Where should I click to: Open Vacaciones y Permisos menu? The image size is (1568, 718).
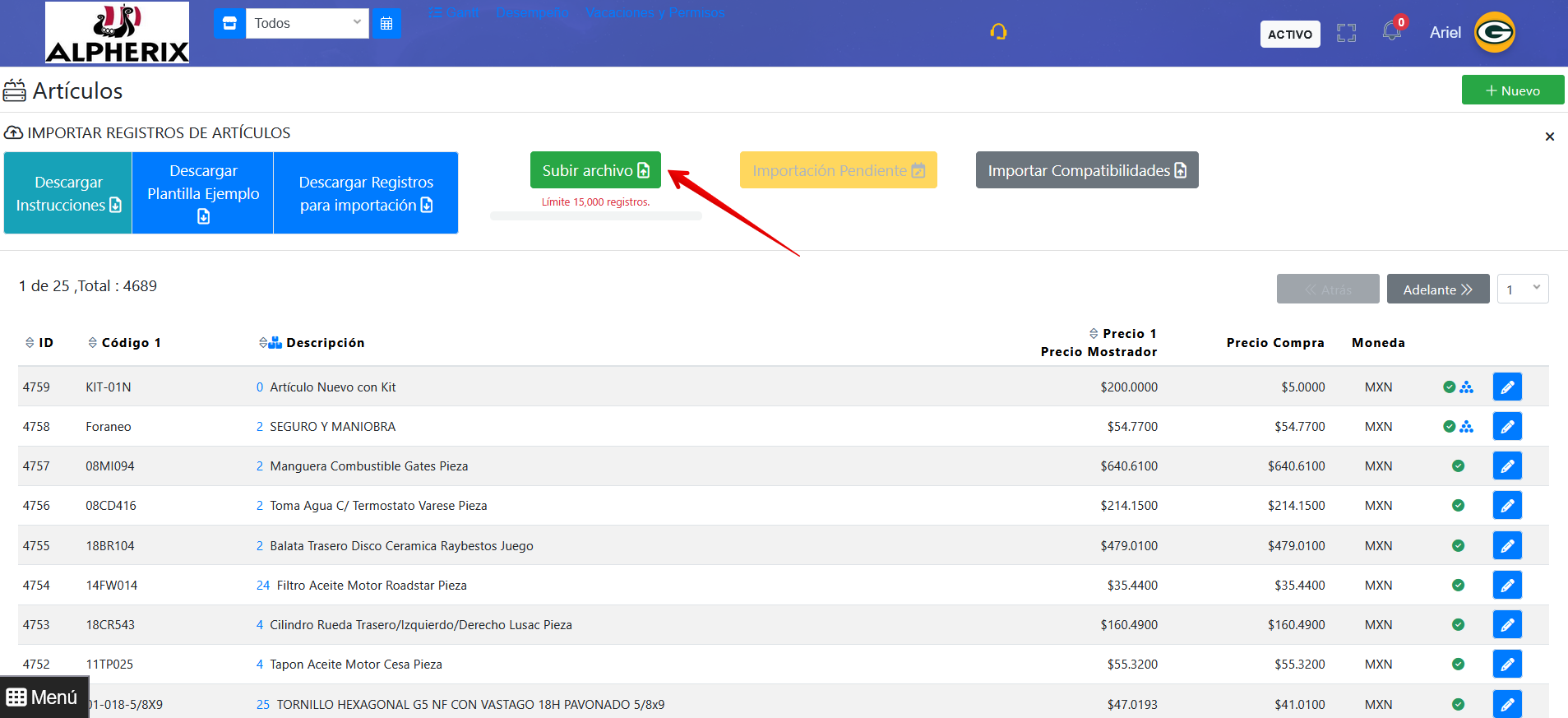pos(654,12)
